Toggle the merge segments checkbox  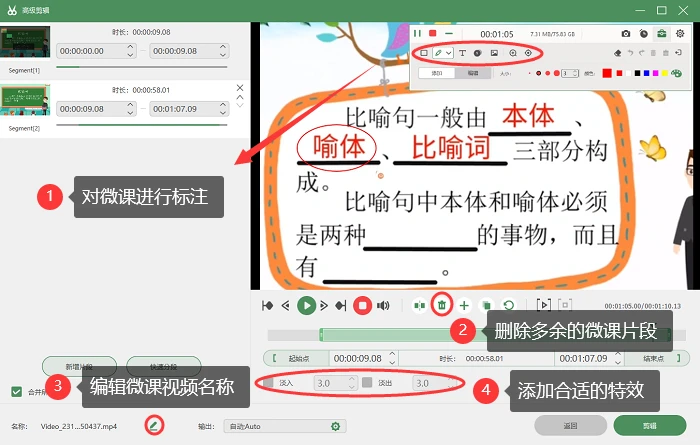pos(17,392)
